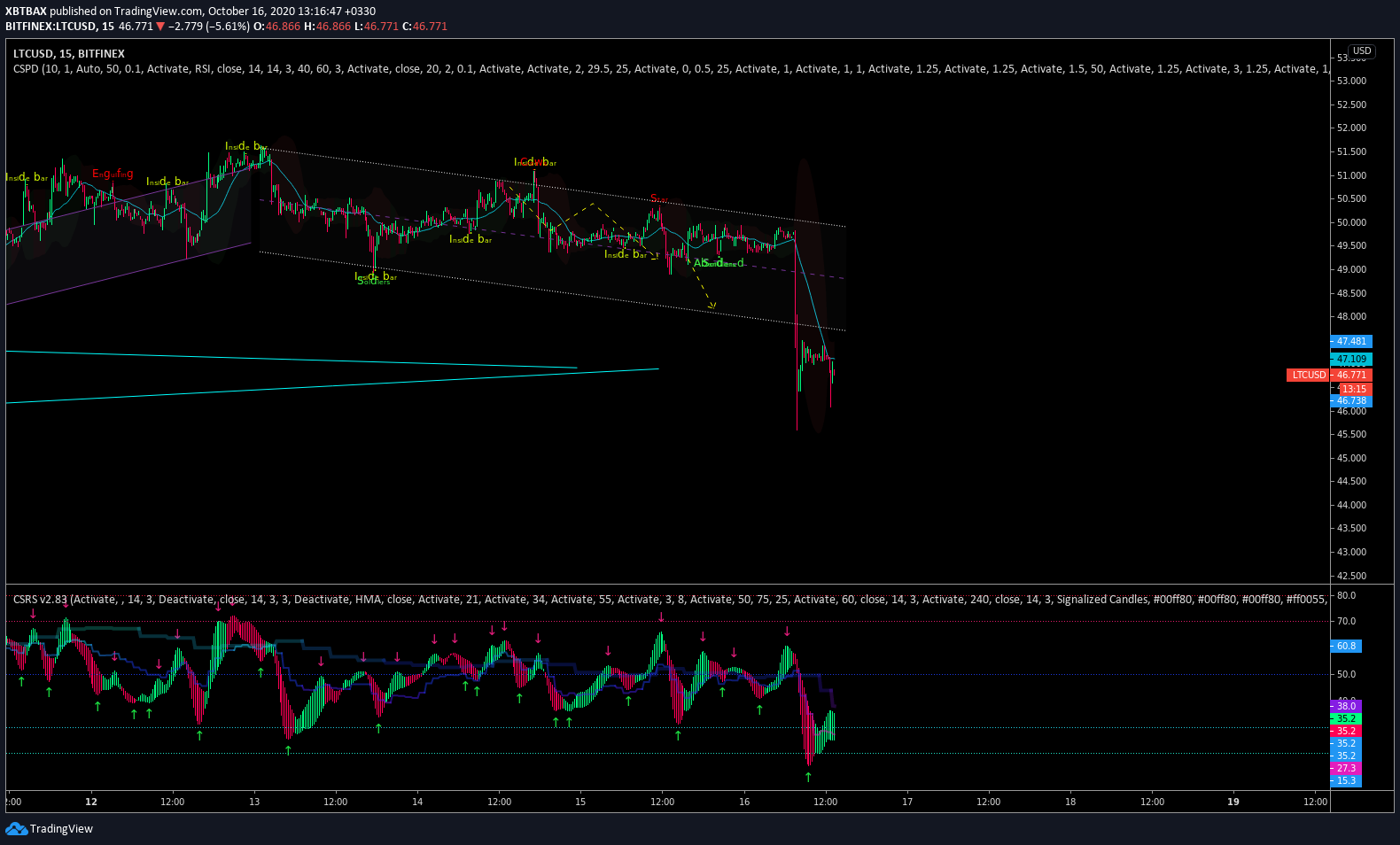
Task: Click the 16 date on time axis
Action: tap(744, 802)
